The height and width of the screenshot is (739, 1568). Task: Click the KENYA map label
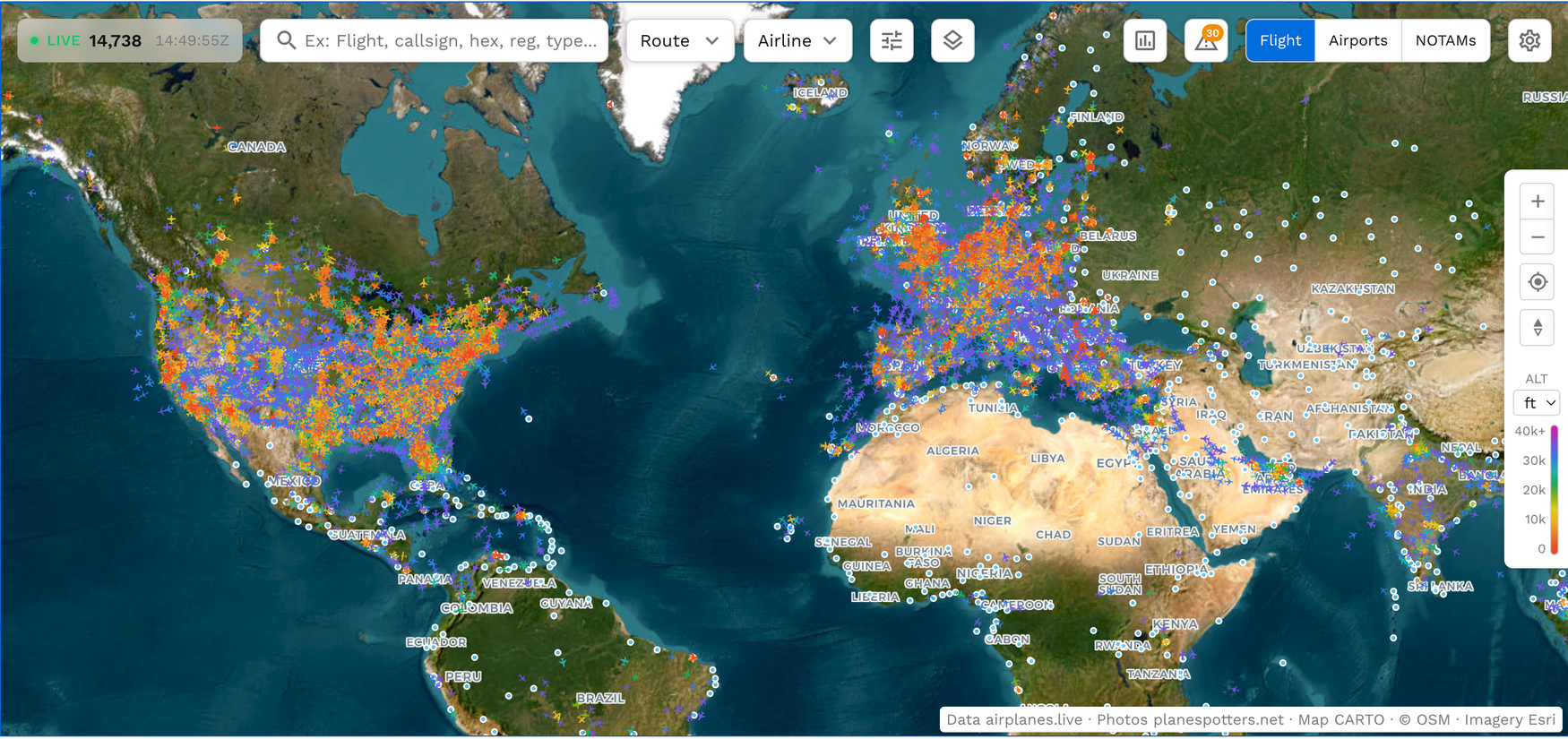[1175, 623]
